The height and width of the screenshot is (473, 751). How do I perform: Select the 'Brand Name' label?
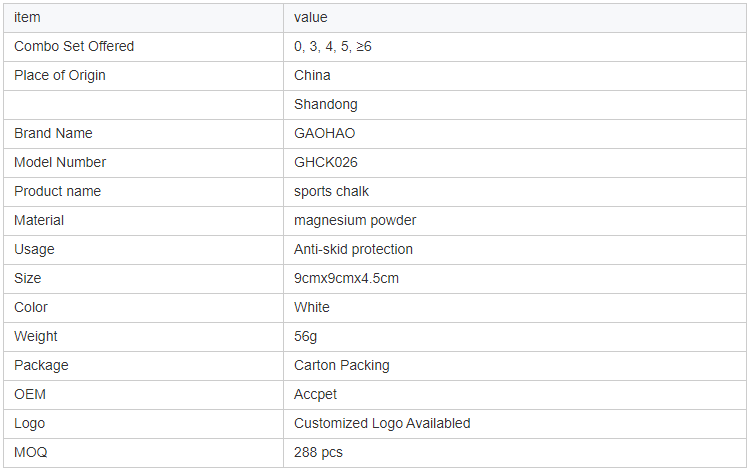tap(53, 133)
